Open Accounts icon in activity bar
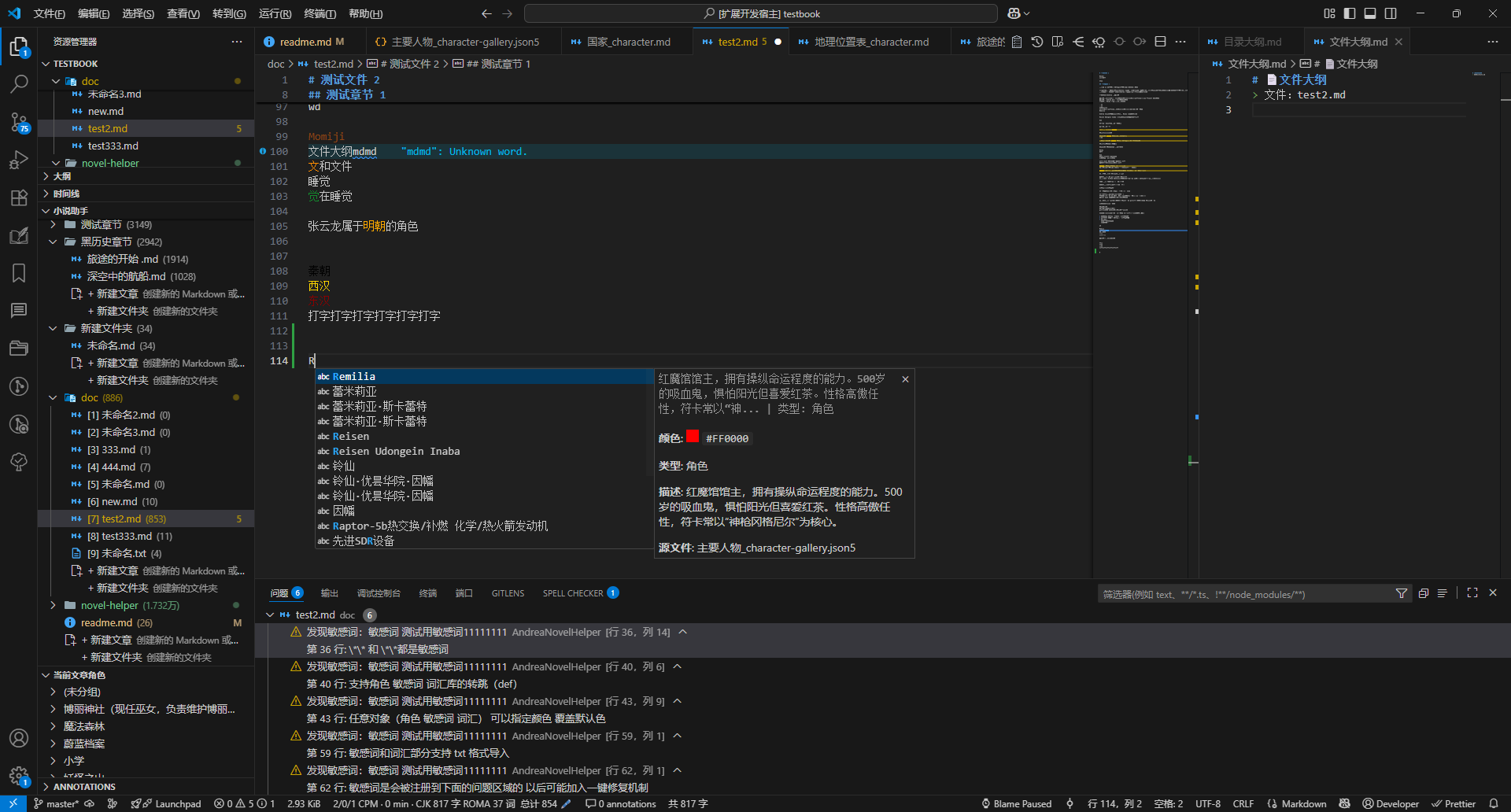This screenshot has width=1511, height=812. pos(19,738)
